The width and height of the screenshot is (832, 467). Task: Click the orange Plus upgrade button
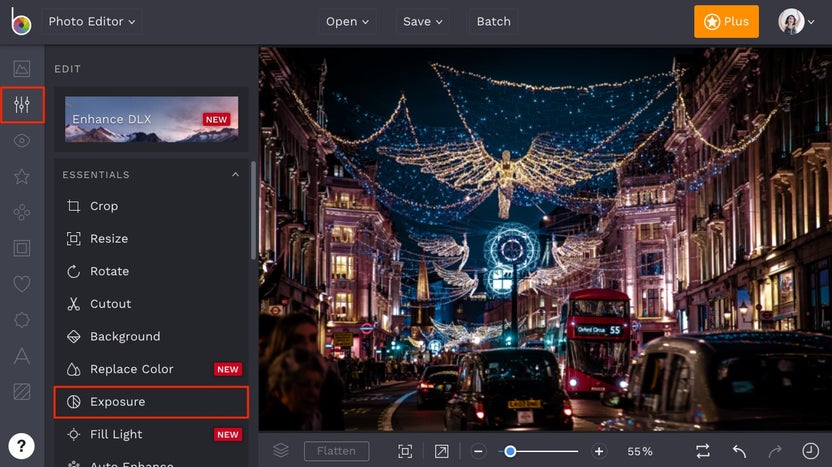(726, 22)
